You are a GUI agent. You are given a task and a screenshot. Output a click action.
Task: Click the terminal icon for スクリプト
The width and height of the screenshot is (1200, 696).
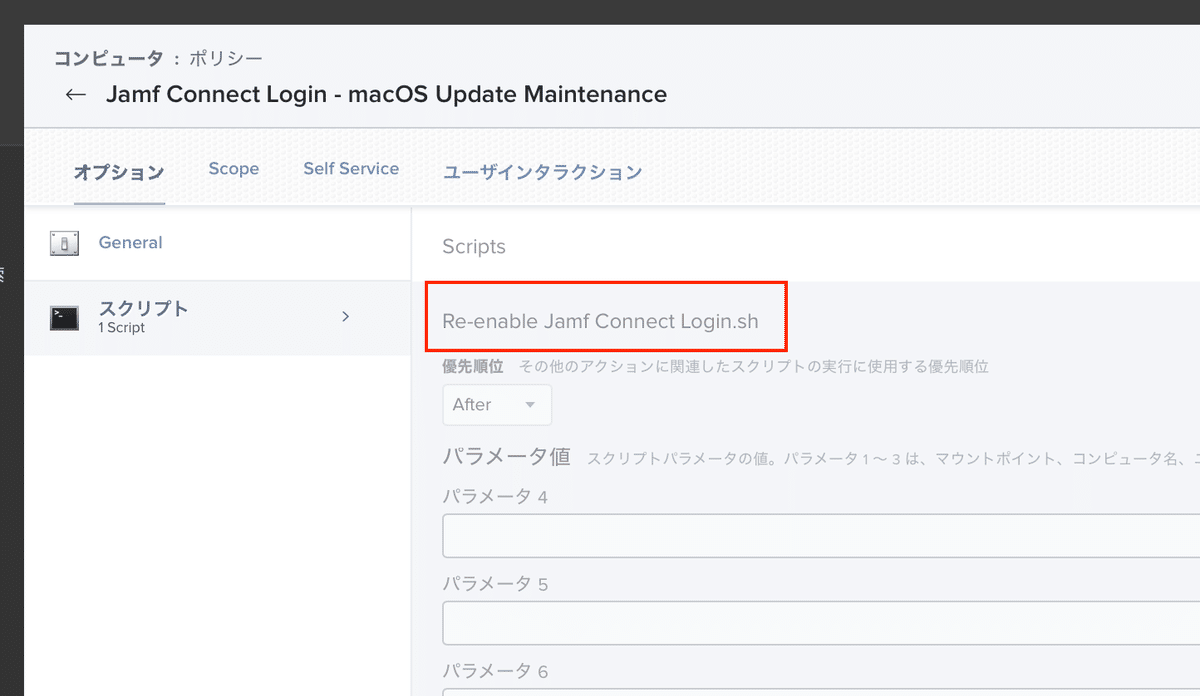tap(64, 318)
